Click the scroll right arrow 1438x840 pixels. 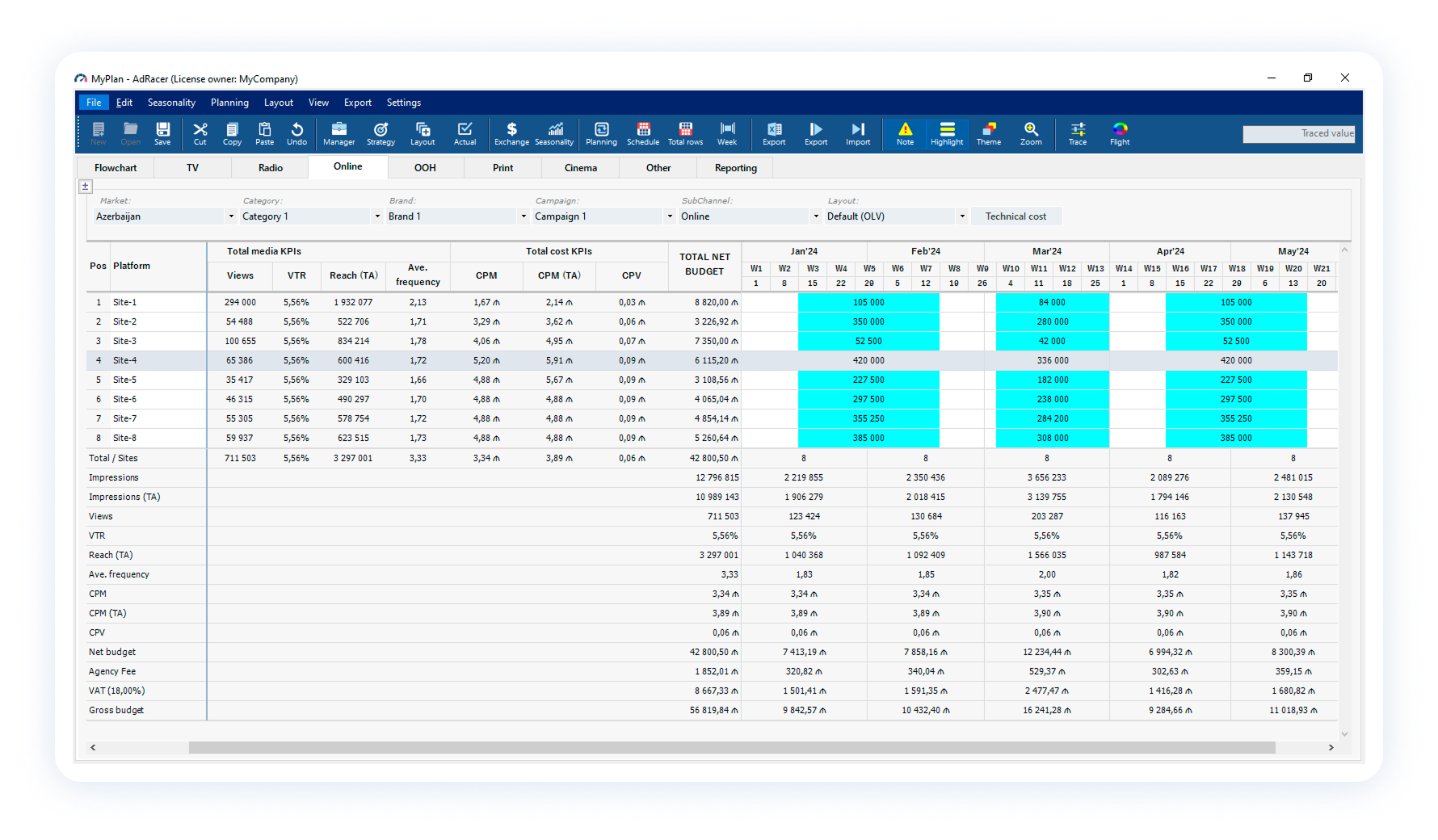tap(1331, 748)
